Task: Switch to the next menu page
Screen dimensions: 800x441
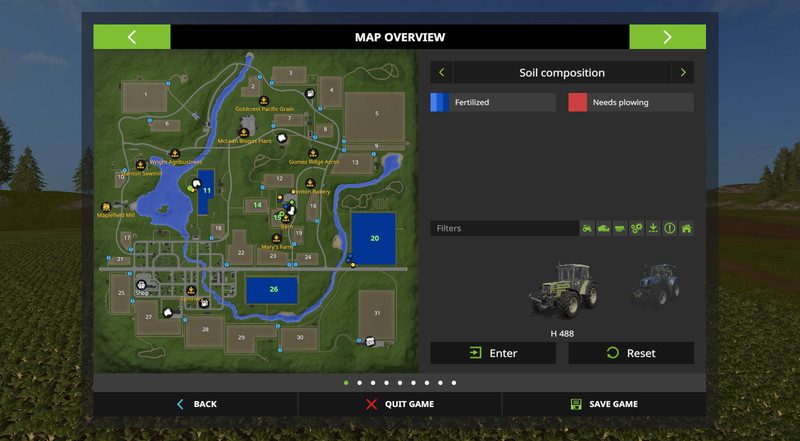Action: 667,37
